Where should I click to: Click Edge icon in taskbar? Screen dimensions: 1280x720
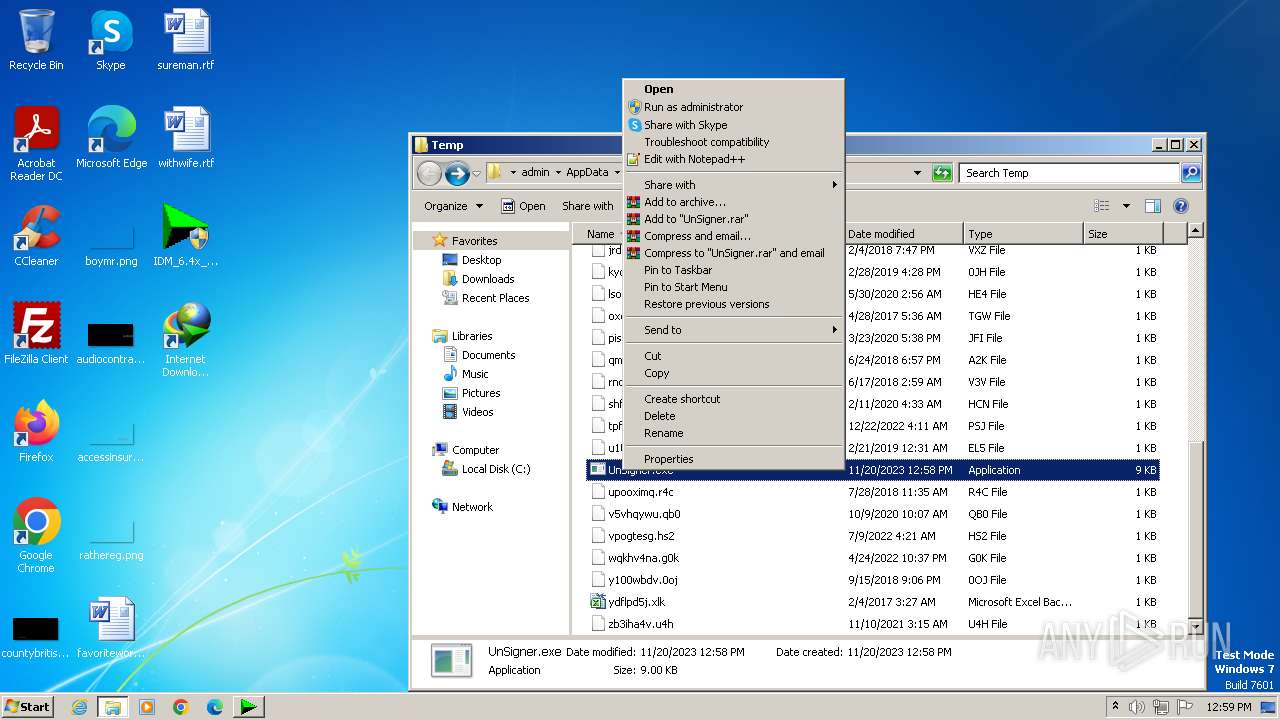[x=214, y=707]
